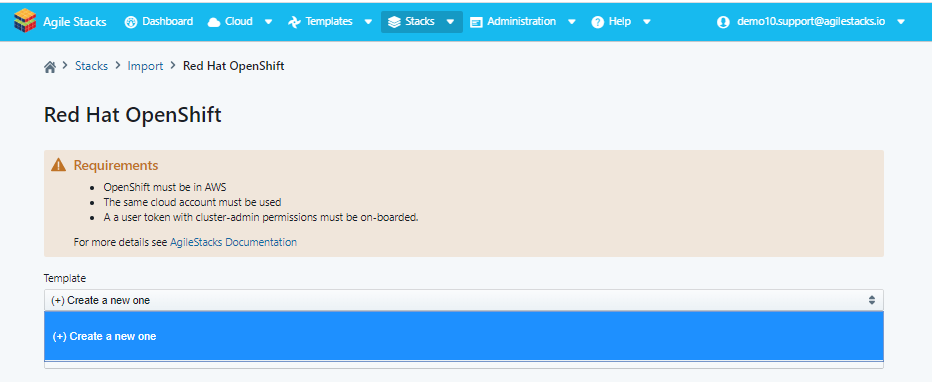932x382 pixels.
Task: Choose '(+) Create a new one' option
Action: tap(464, 336)
